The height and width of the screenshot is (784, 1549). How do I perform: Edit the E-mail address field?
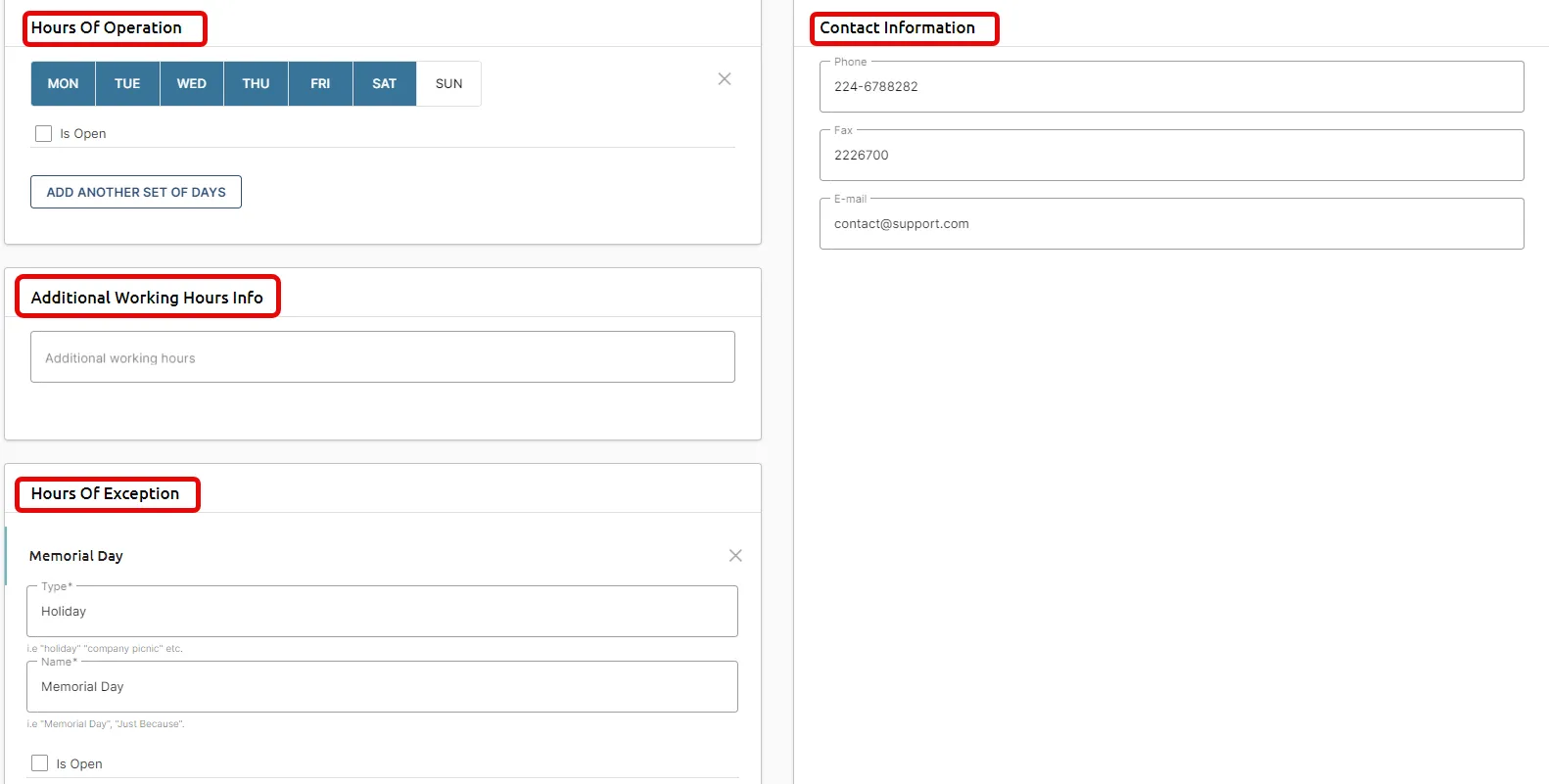[1172, 224]
